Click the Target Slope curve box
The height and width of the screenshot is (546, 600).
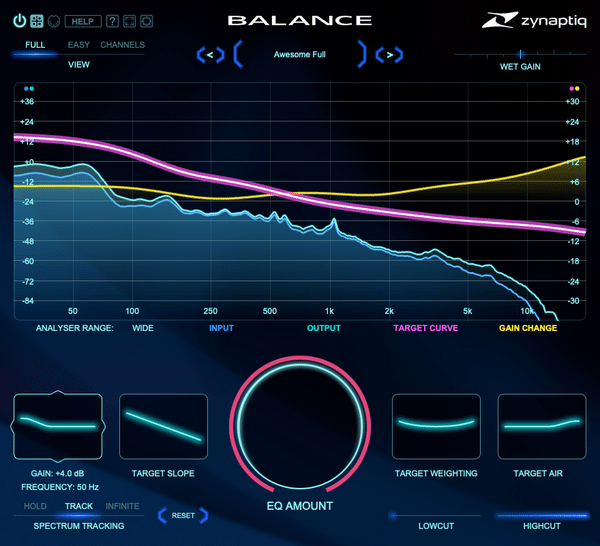tap(163, 426)
